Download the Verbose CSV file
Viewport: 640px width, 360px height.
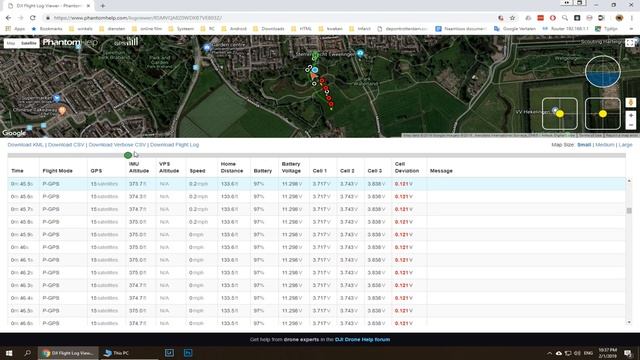pyautogui.click(x=117, y=145)
